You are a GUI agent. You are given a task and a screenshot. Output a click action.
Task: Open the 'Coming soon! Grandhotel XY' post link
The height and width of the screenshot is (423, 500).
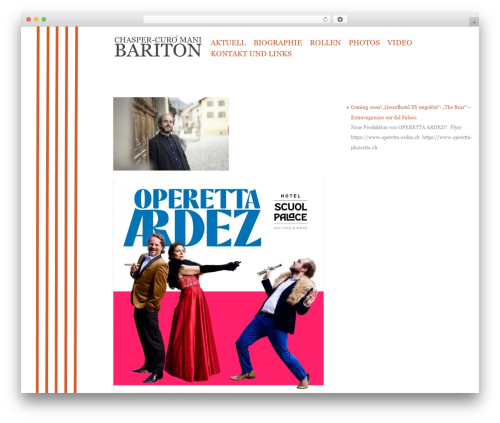pyautogui.click(x=410, y=112)
